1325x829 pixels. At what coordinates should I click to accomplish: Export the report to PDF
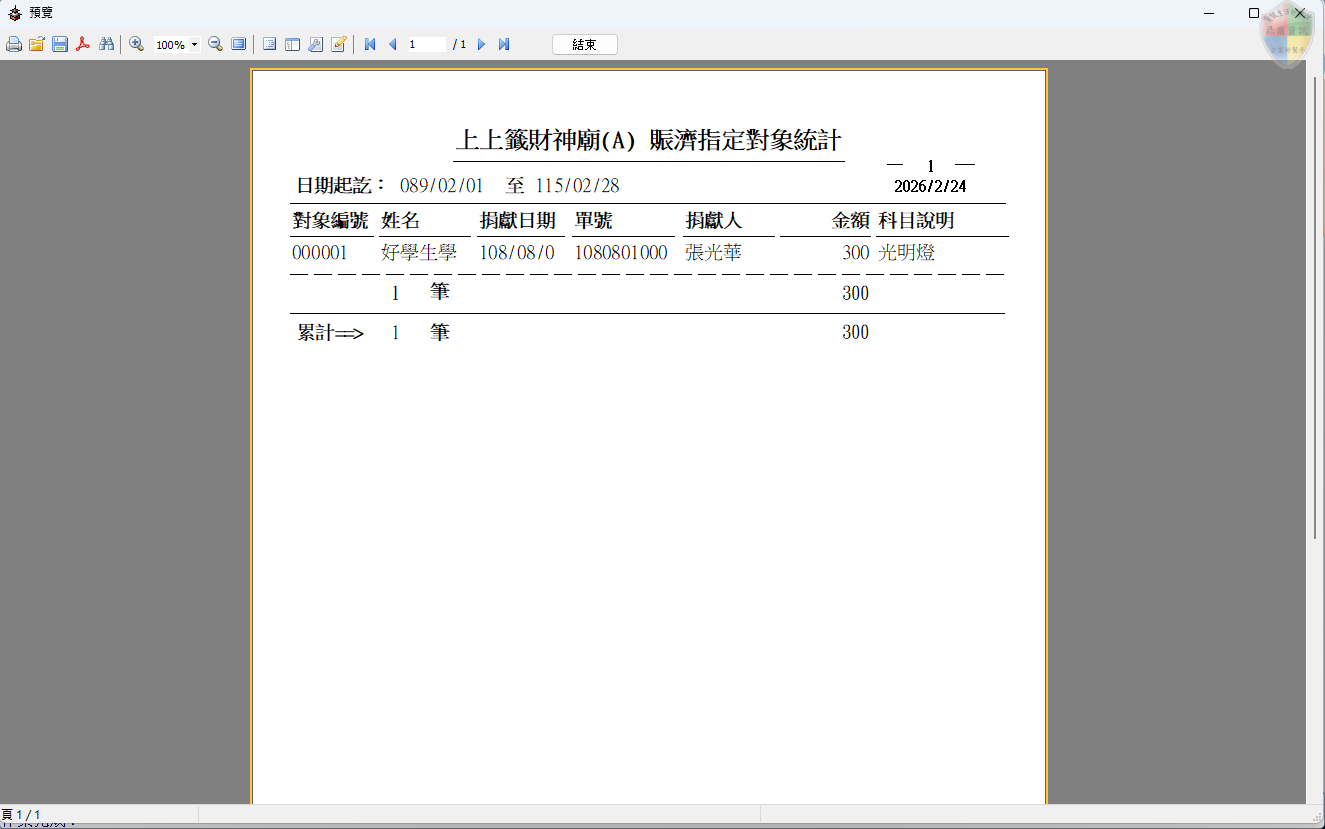tap(83, 44)
